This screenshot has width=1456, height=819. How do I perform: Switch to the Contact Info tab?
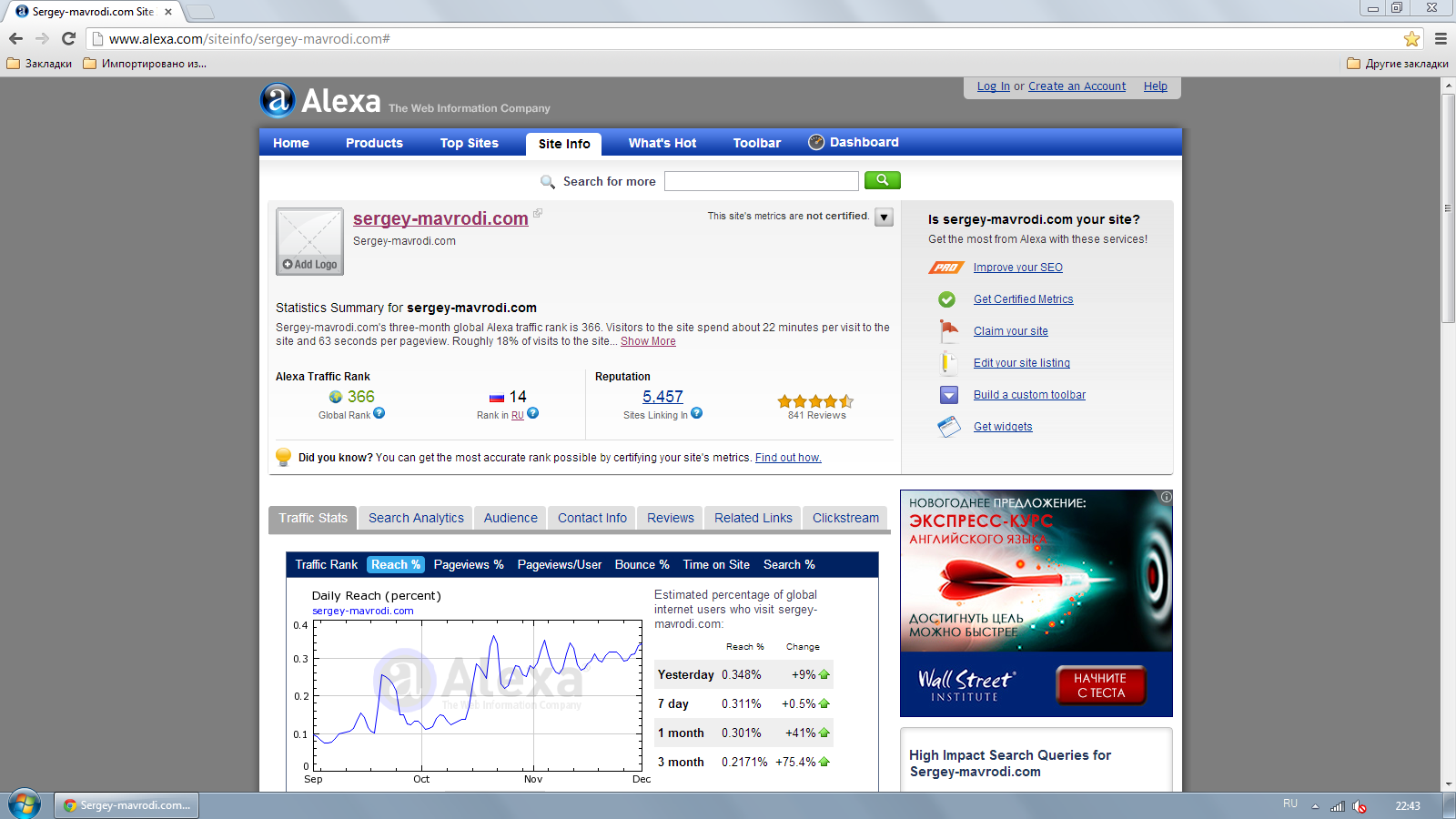(x=592, y=518)
